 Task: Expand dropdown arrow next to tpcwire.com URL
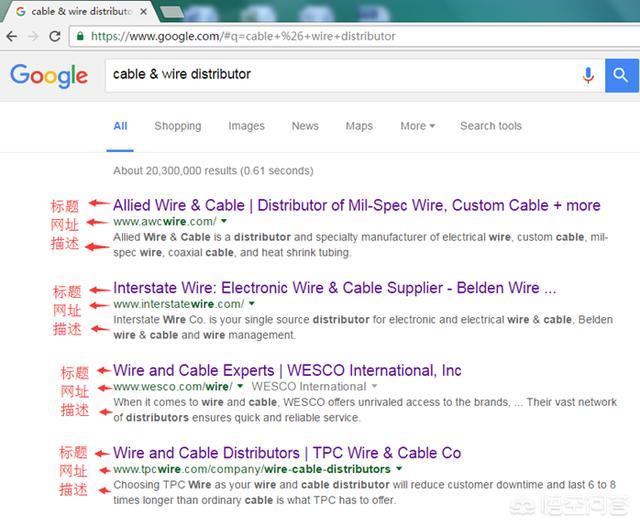[399, 469]
